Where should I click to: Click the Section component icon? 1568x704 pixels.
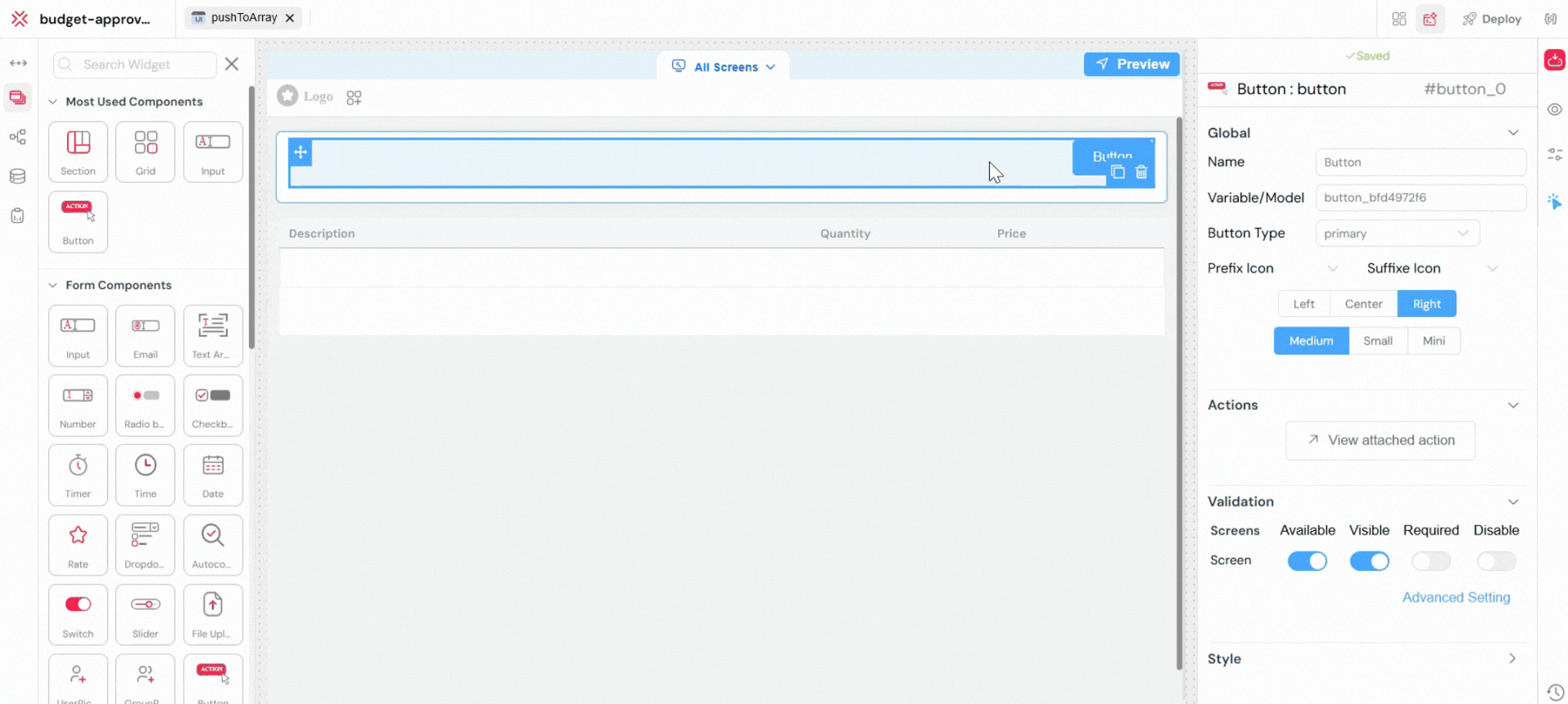tap(78, 151)
